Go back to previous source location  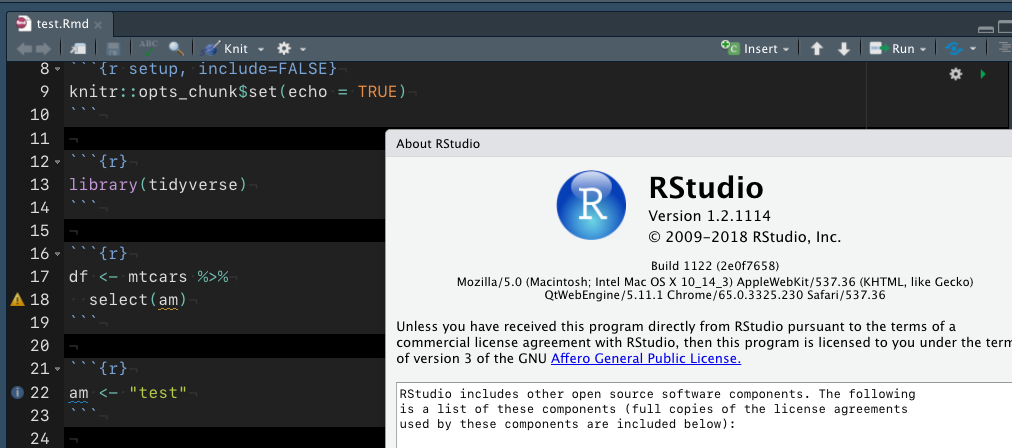[24, 48]
